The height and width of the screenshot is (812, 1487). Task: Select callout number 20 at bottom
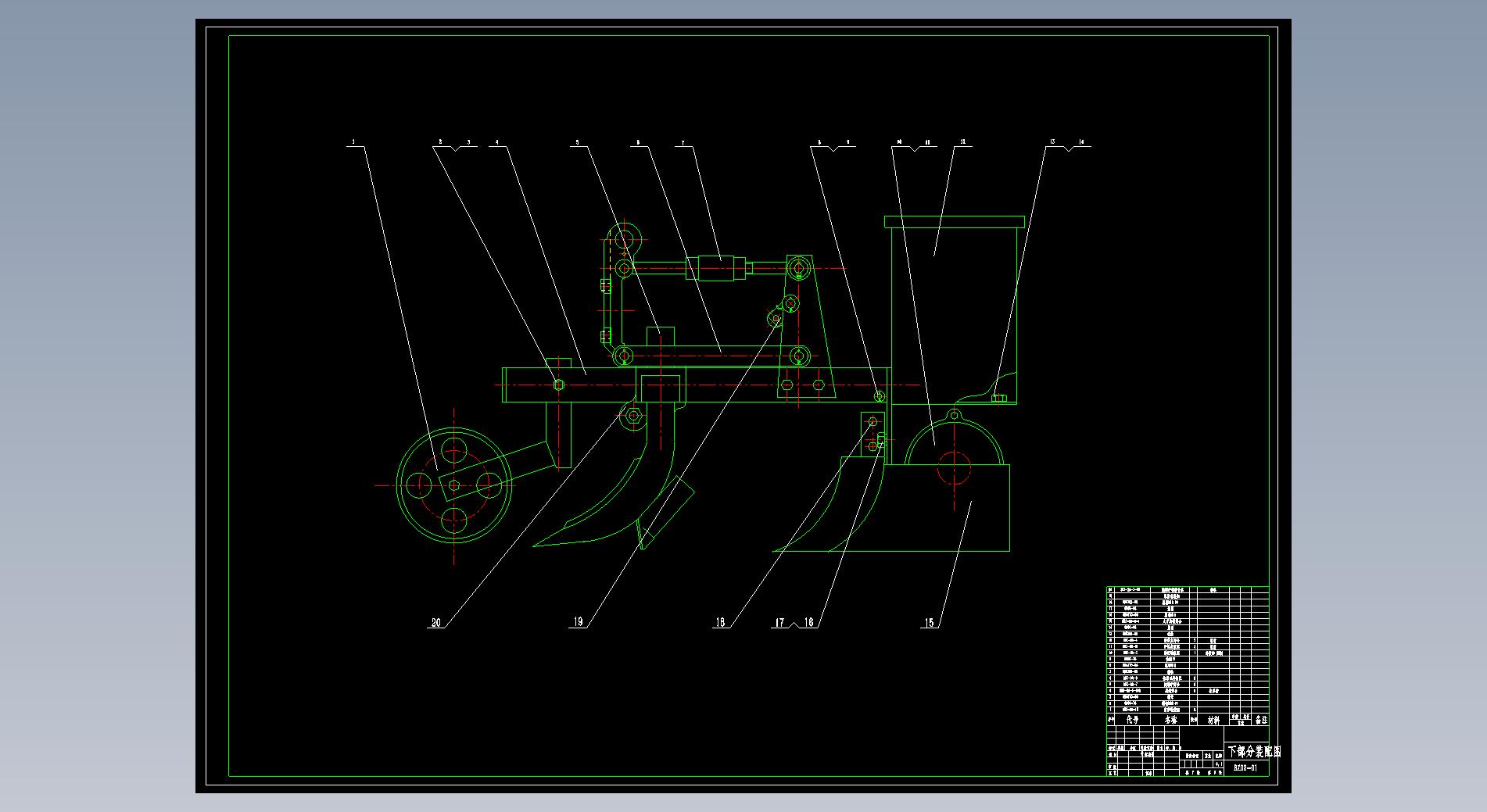tap(435, 623)
